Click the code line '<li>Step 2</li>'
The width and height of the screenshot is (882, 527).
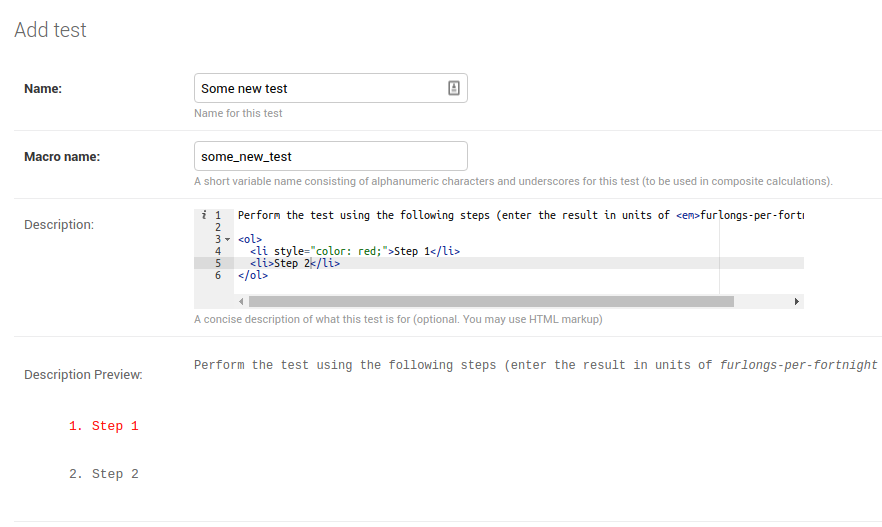click(295, 263)
